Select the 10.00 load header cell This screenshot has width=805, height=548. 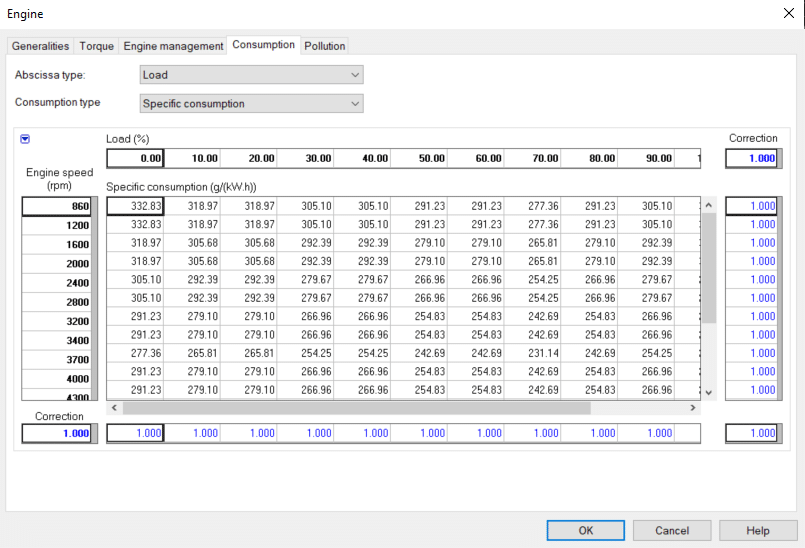coord(192,158)
